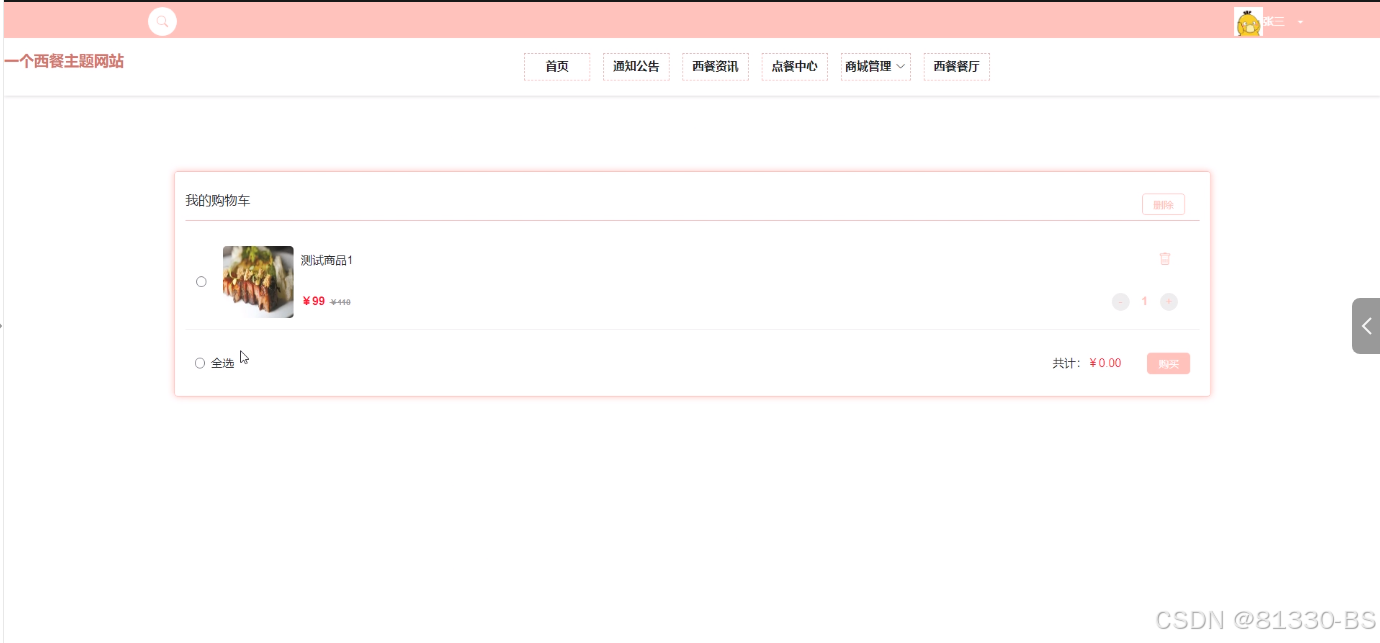The image size is (1380, 643).
Task: Go to 首页 menu item
Action: [557, 67]
